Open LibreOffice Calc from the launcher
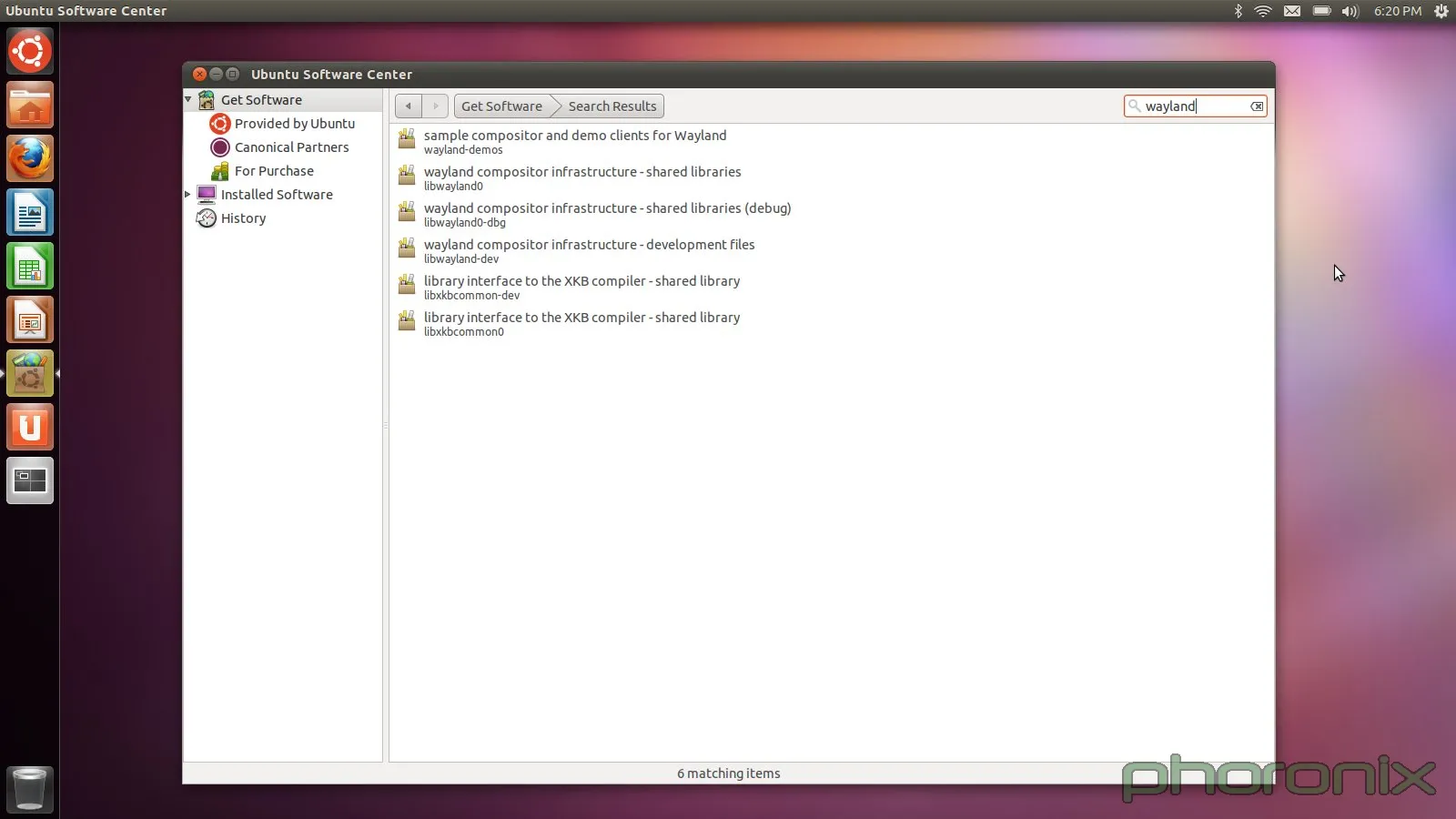This screenshot has width=1456, height=819. click(x=30, y=266)
